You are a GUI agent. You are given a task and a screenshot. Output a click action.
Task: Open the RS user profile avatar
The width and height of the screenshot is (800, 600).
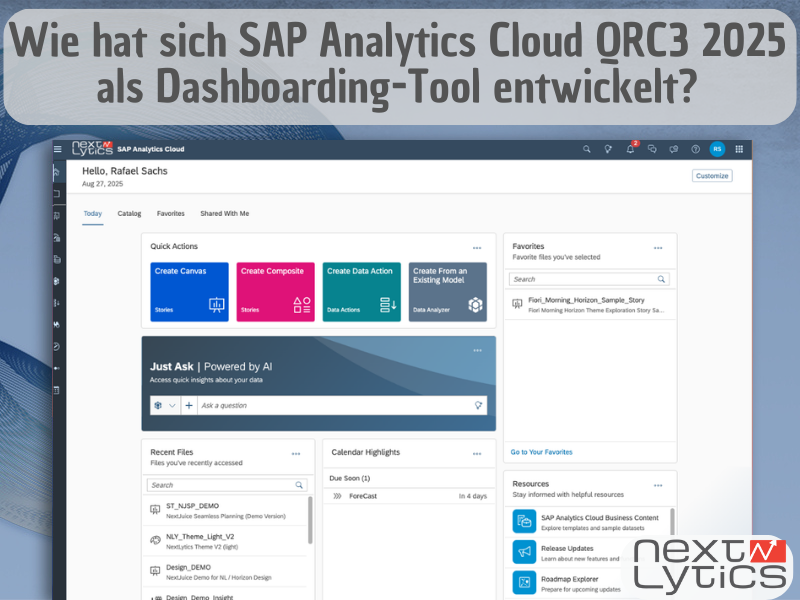coord(717,149)
